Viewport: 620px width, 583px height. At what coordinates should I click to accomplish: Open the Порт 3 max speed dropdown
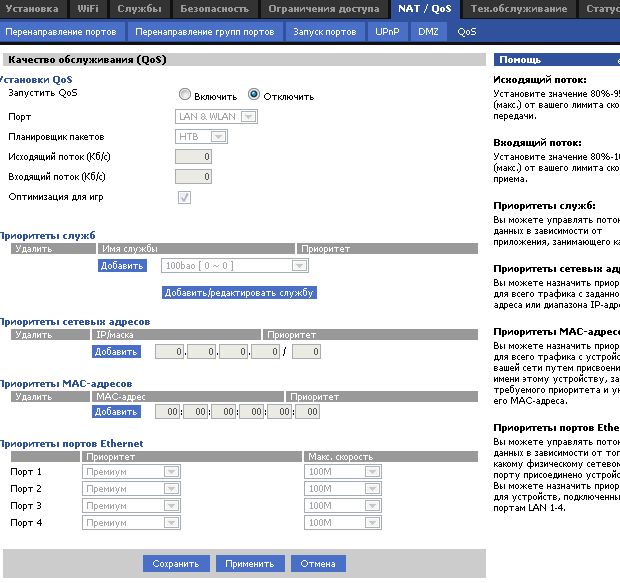click(343, 506)
